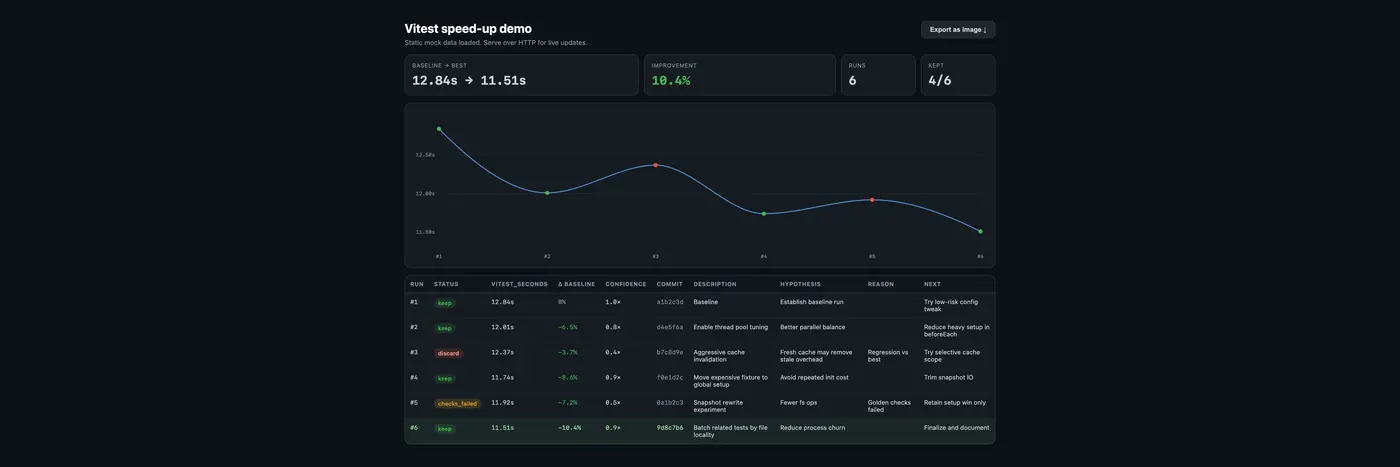Select the Kept 4/6 summary card
1400x467 pixels.
(957, 75)
